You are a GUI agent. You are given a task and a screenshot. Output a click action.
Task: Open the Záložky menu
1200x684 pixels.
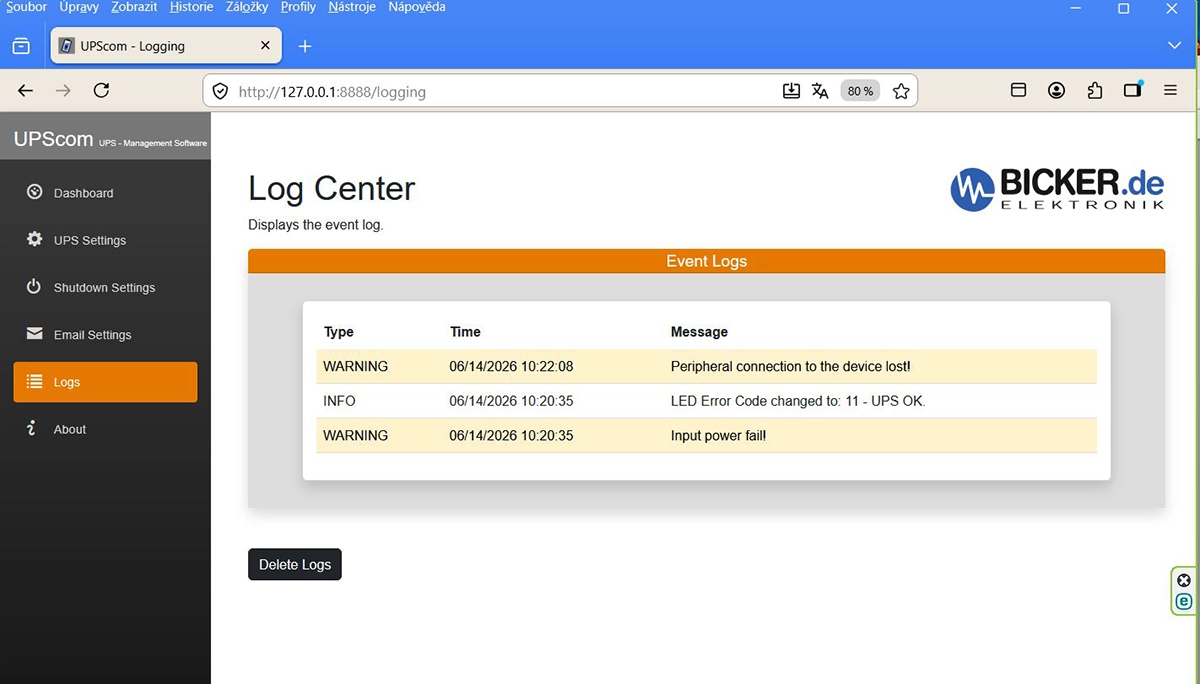pyautogui.click(x=247, y=7)
